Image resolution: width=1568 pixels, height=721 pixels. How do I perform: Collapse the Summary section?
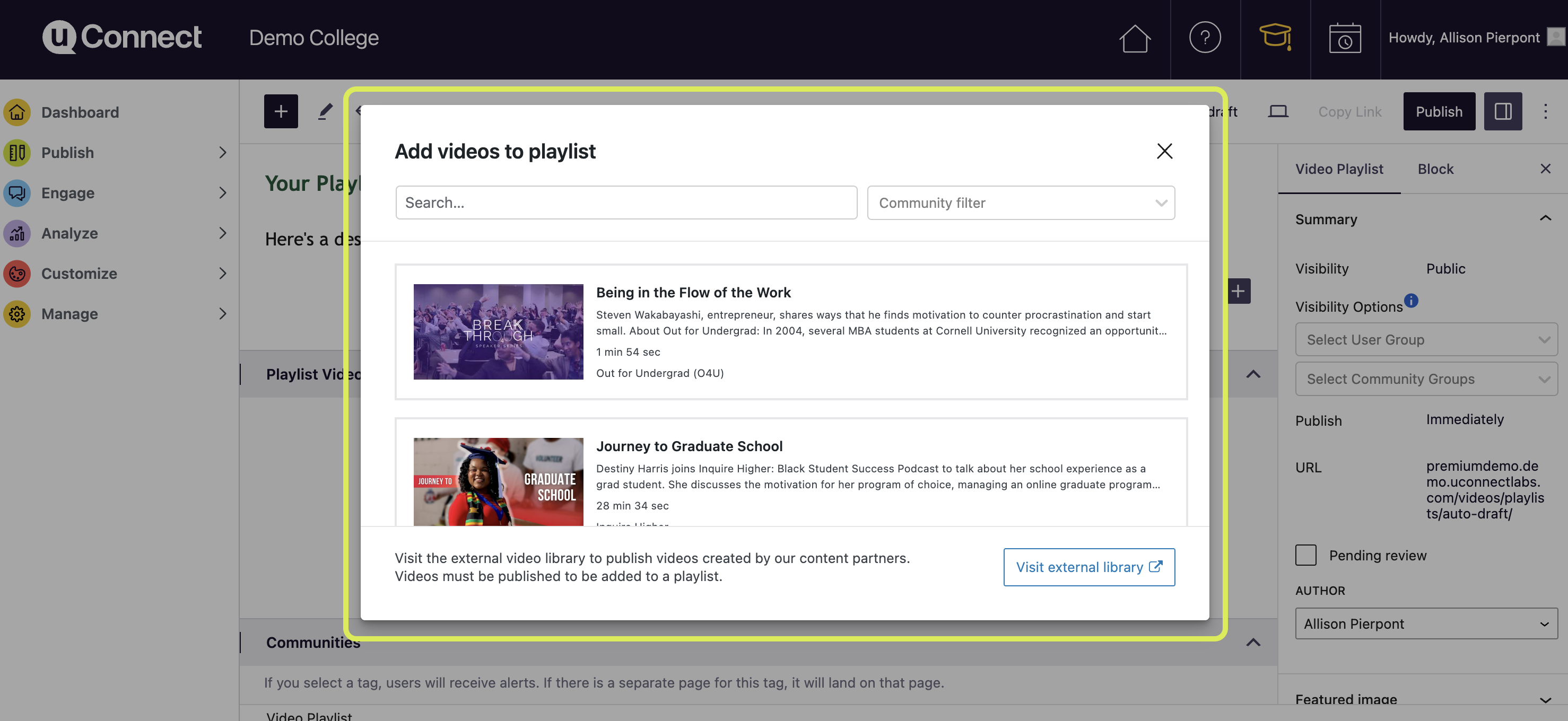[1545, 218]
